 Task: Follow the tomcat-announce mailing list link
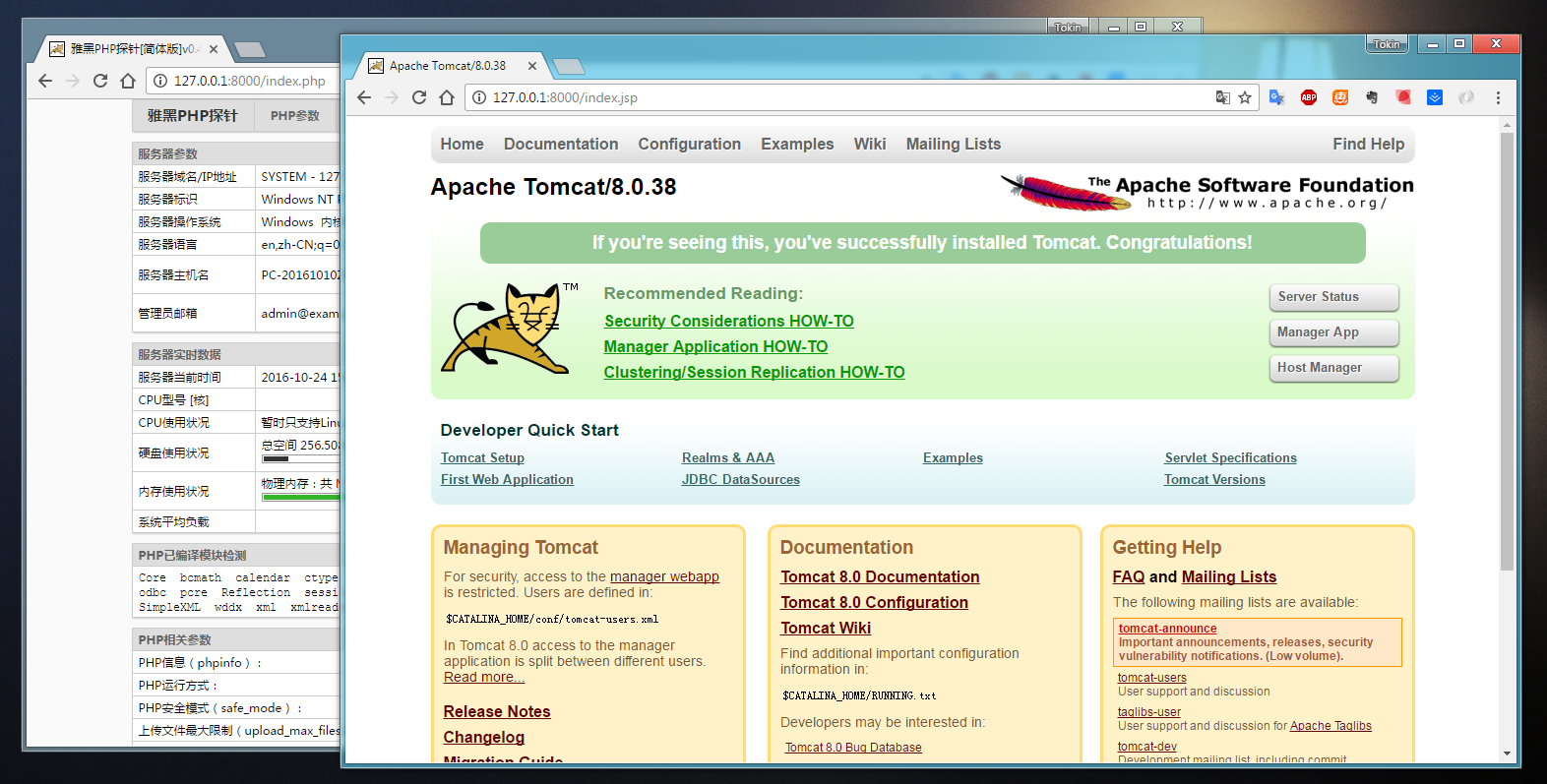pos(1167,629)
